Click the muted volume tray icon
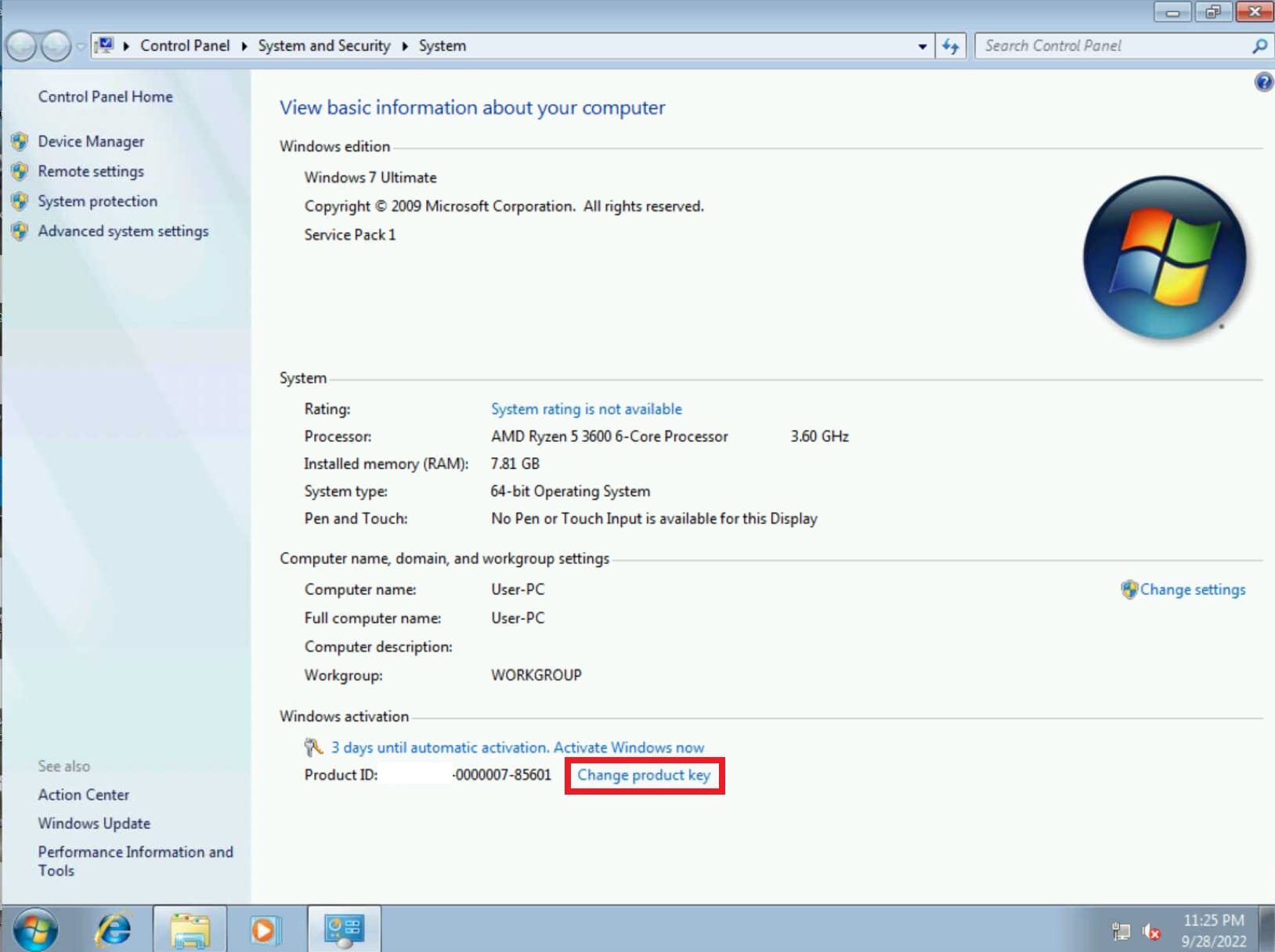 click(x=1150, y=931)
